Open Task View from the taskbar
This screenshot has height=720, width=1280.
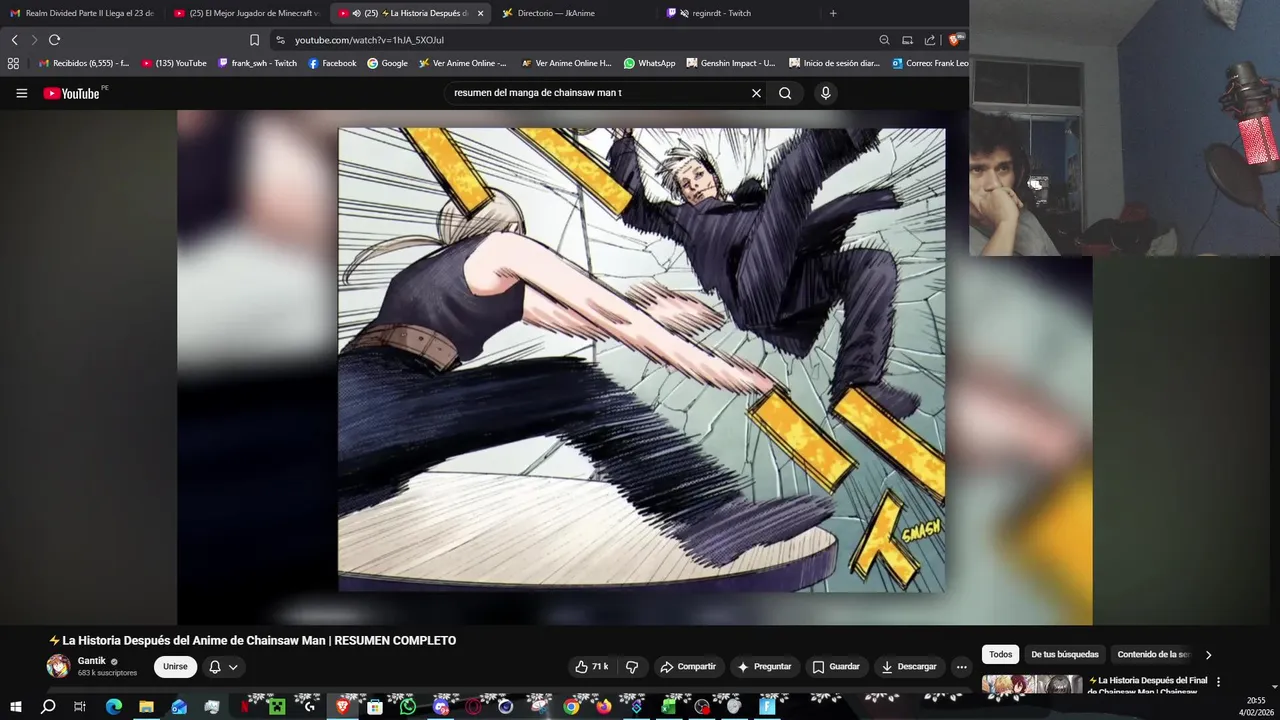[x=80, y=706]
